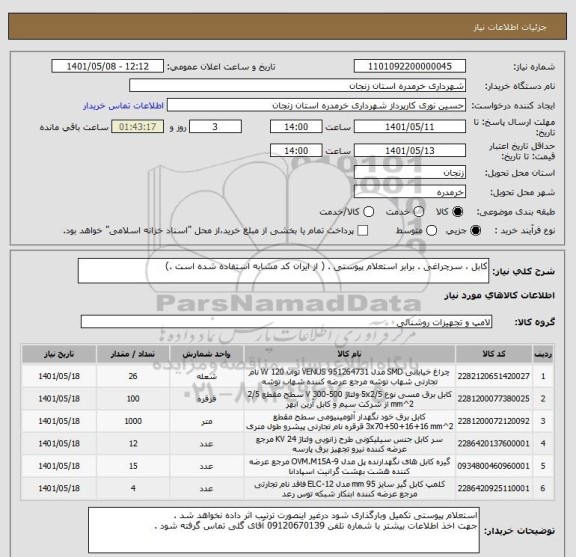Toggle the Islamic treasury documents payment checkbox
This screenshot has width=576, height=557.
(363, 231)
